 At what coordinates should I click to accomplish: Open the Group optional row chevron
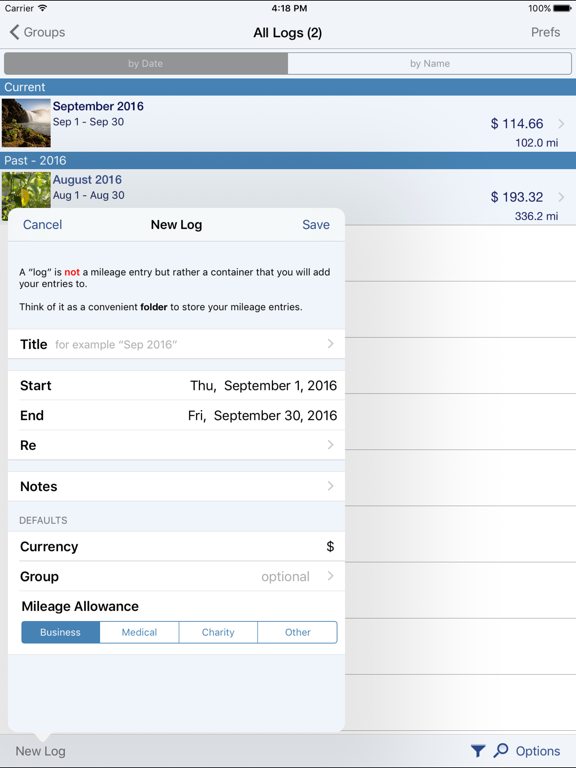pos(331,576)
